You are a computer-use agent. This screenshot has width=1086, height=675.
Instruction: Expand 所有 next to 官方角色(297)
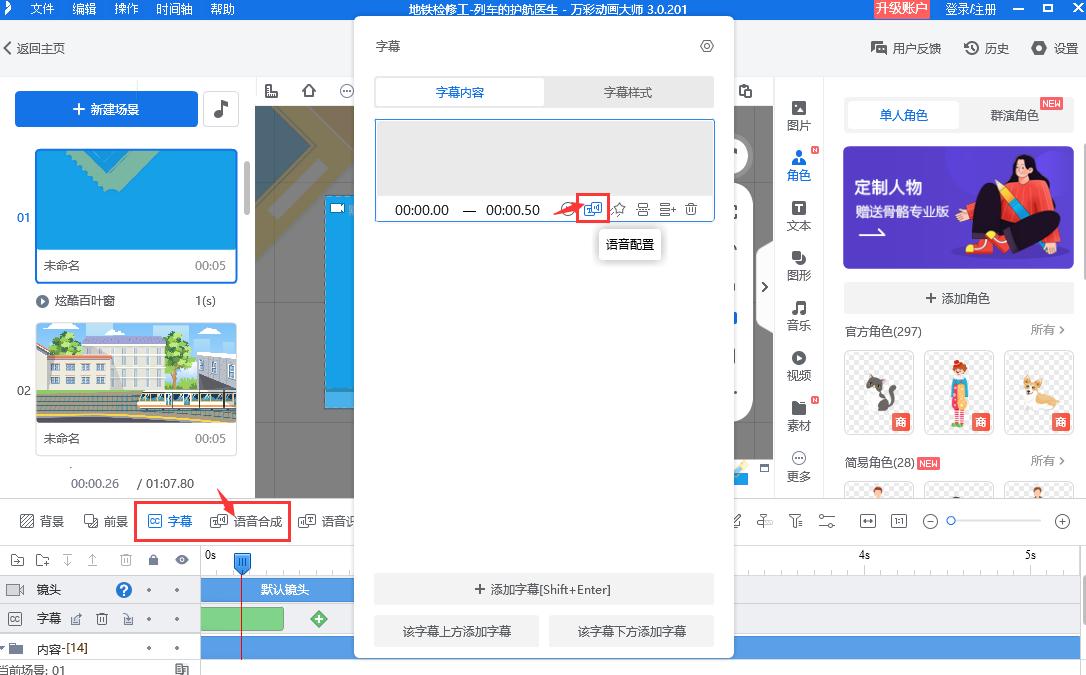[1045, 331]
